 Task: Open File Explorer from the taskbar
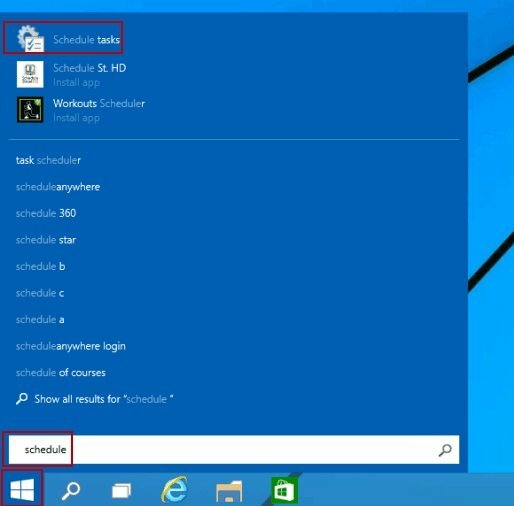229,491
